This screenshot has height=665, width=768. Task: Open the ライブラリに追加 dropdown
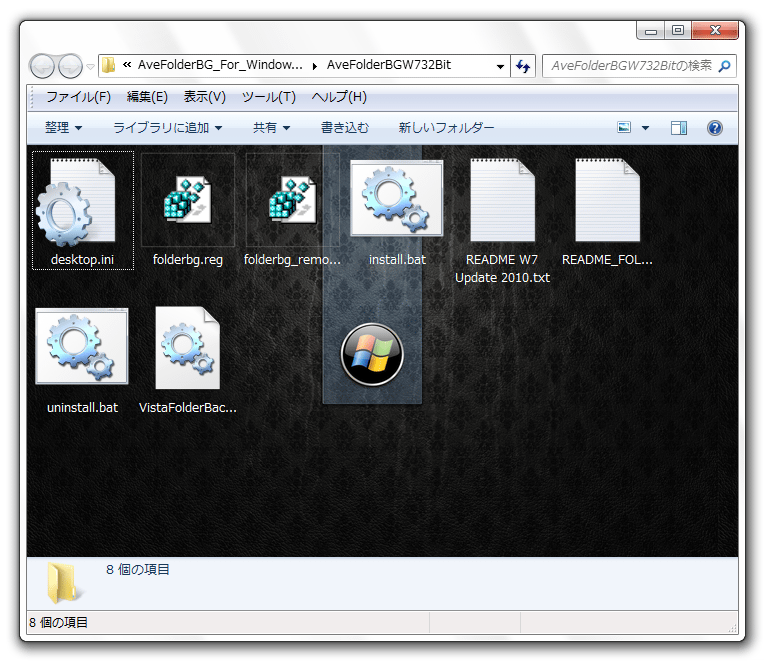(168, 128)
